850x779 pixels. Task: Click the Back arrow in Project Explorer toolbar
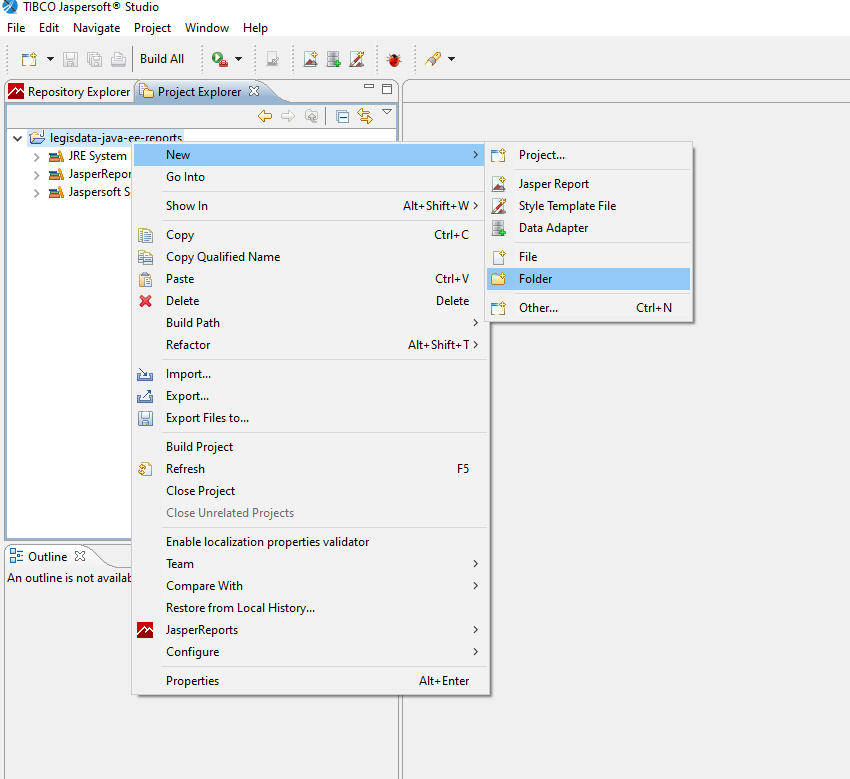pos(265,116)
